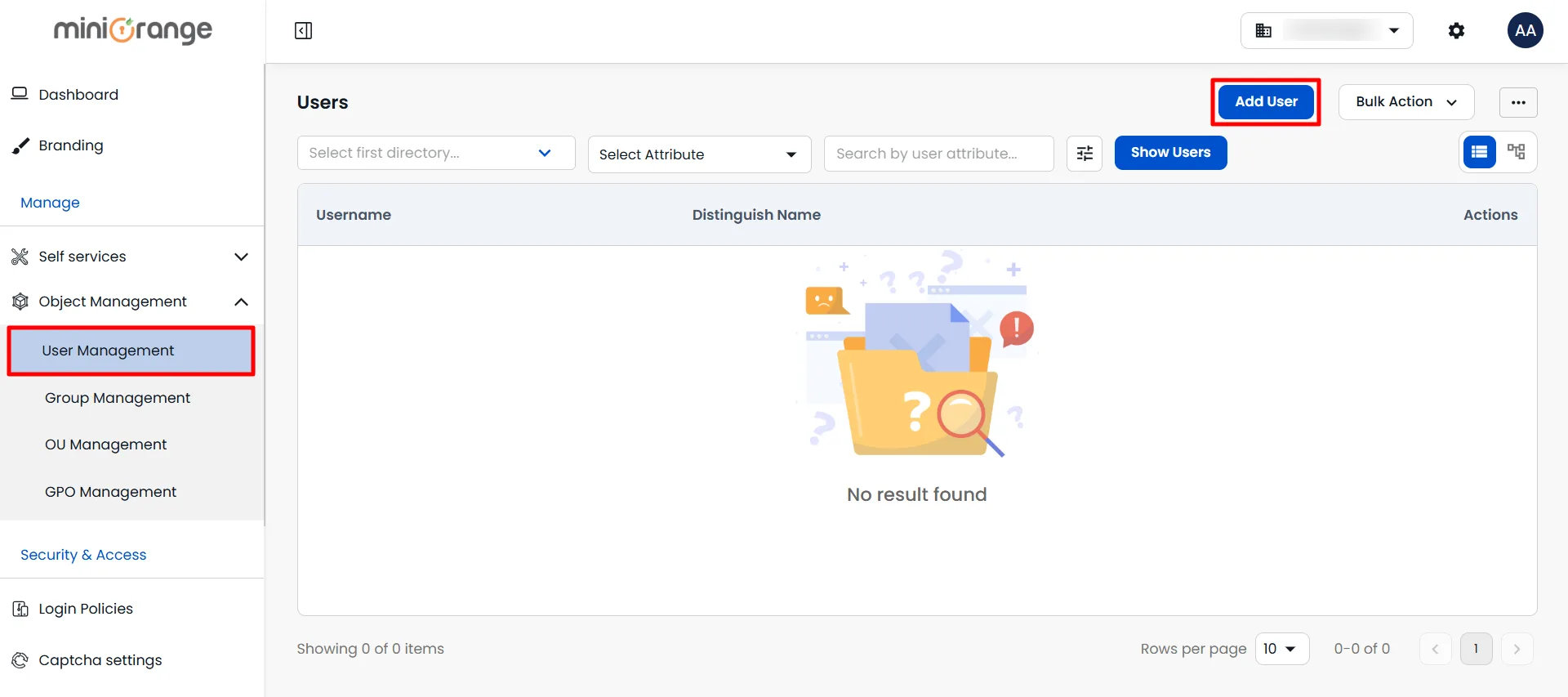Viewport: 1568px width, 697px height.
Task: Click the Add User button
Action: pyautogui.click(x=1266, y=102)
